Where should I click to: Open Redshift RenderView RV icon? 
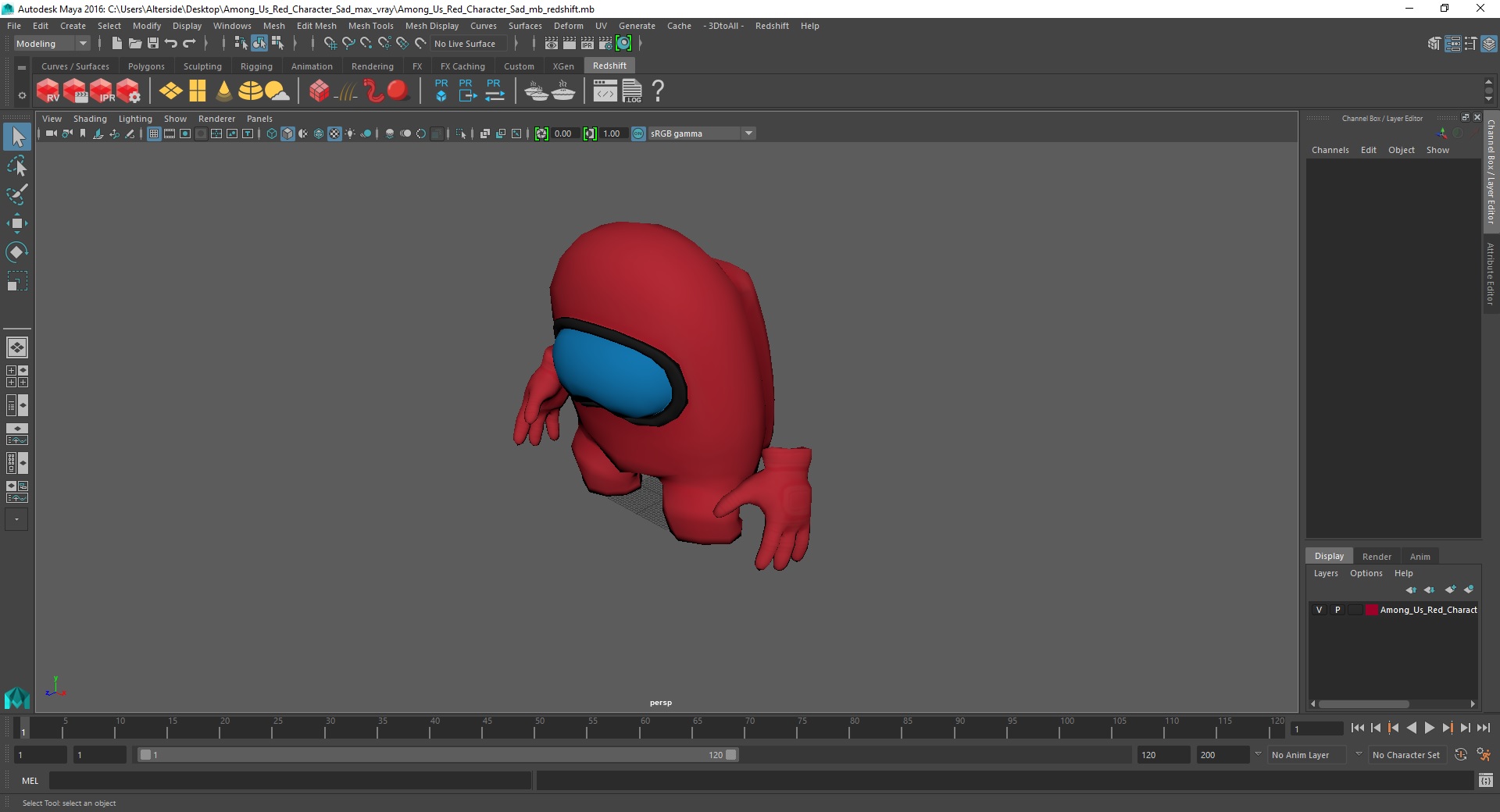click(x=48, y=91)
